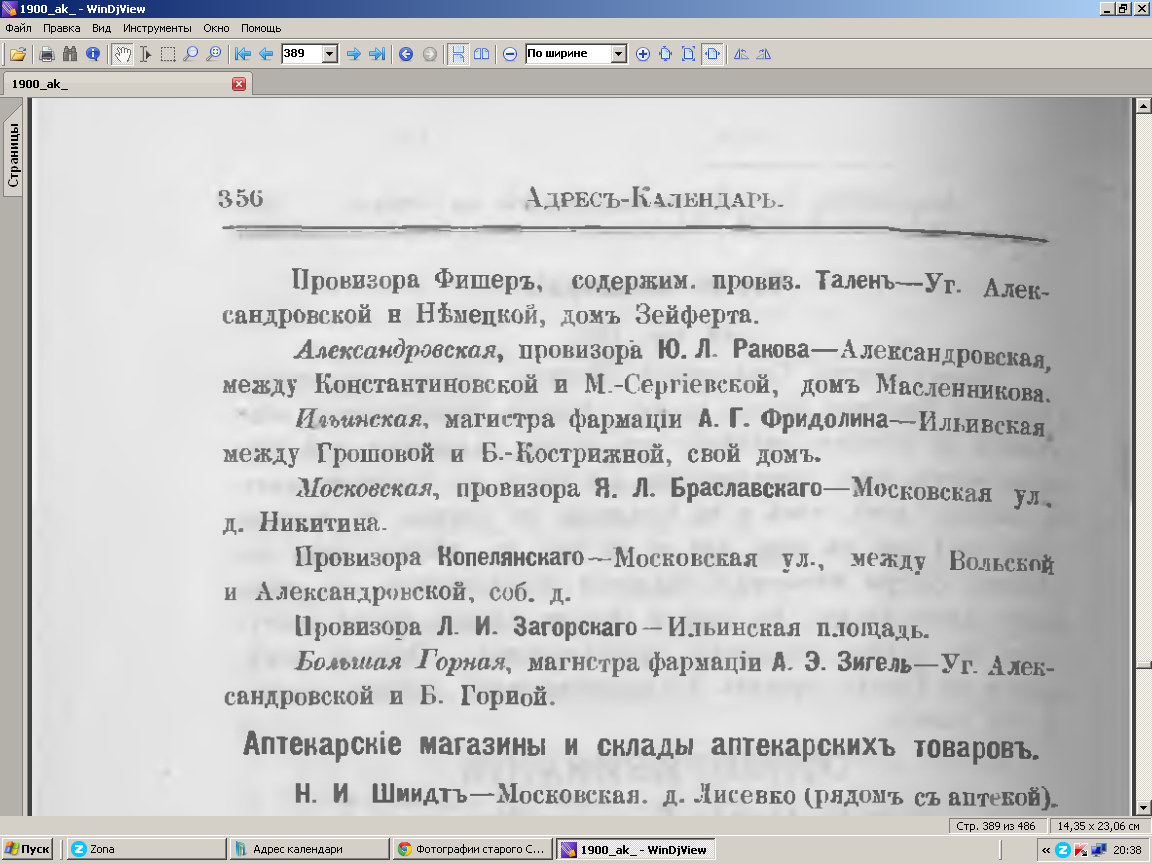Viewport: 1152px width, 864px height.
Task: Expand the Страницы side panel
Action: click(x=14, y=155)
